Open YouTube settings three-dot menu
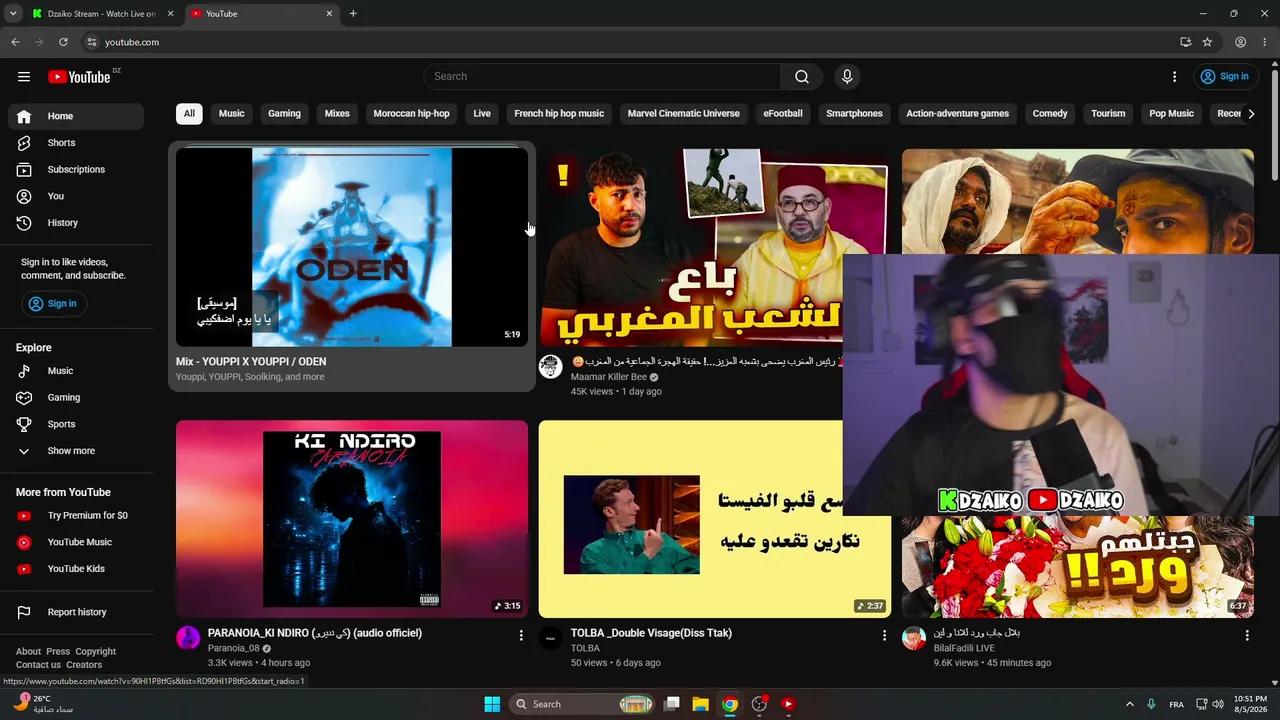1280x720 pixels. tap(1175, 77)
